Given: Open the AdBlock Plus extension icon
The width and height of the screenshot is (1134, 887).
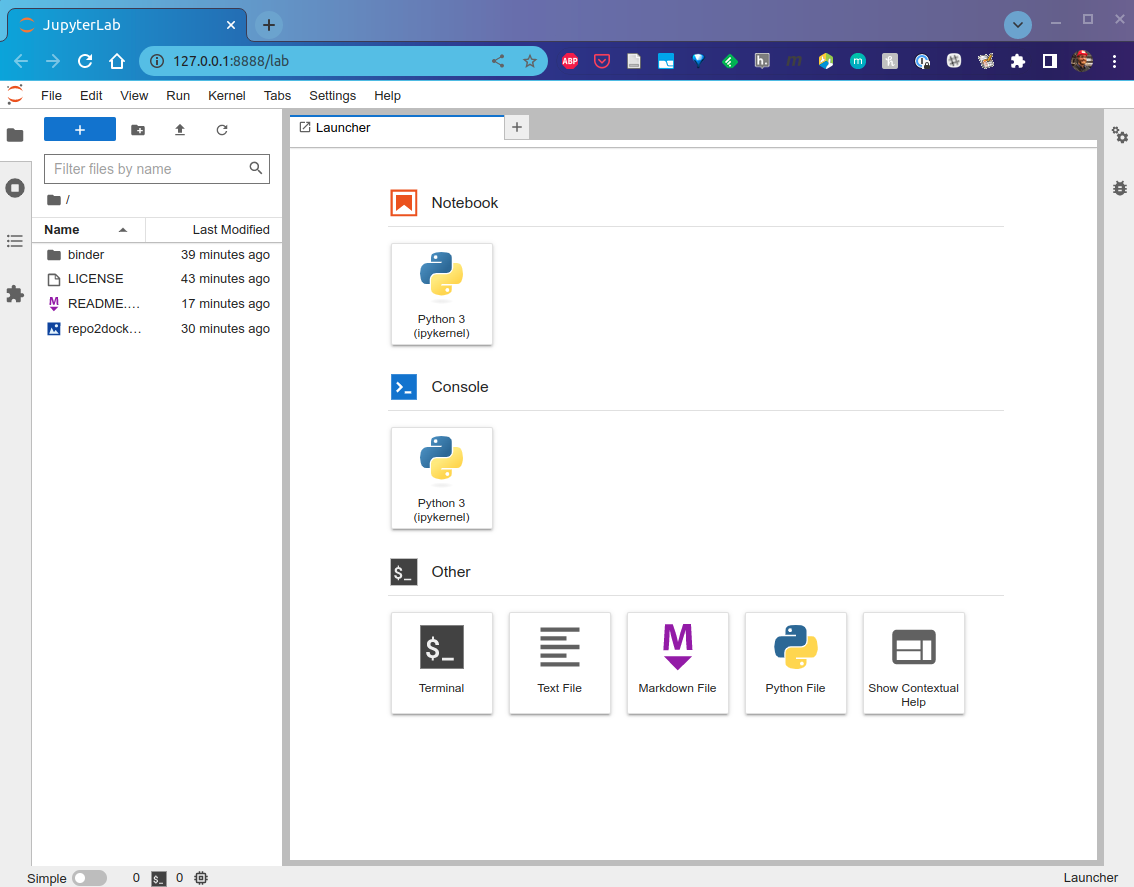Looking at the screenshot, I should point(570,61).
